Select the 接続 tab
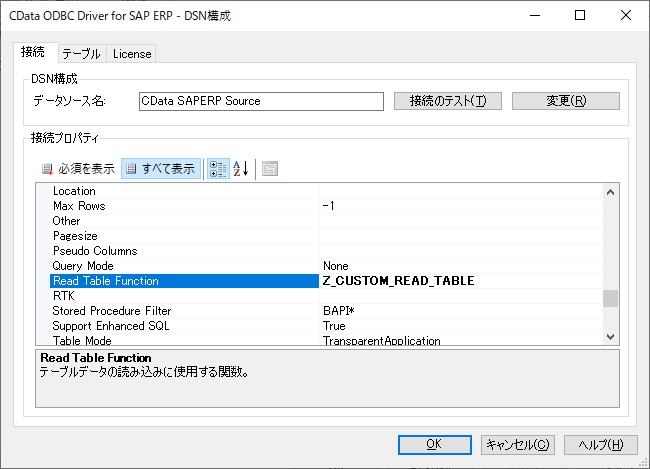Image resolution: width=650 pixels, height=469 pixels. 33,53
